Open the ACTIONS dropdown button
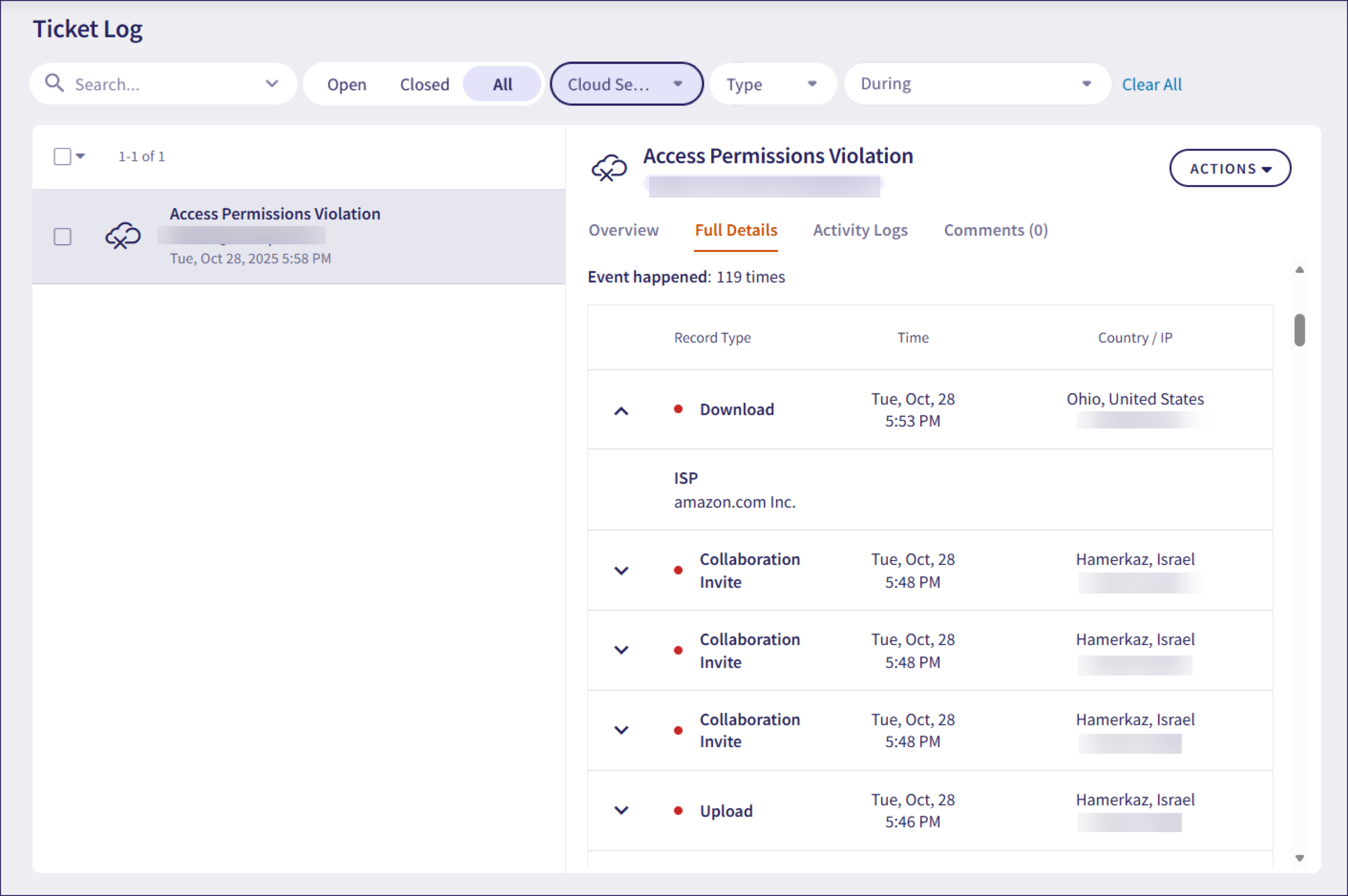This screenshot has height=896, width=1348. click(1230, 168)
